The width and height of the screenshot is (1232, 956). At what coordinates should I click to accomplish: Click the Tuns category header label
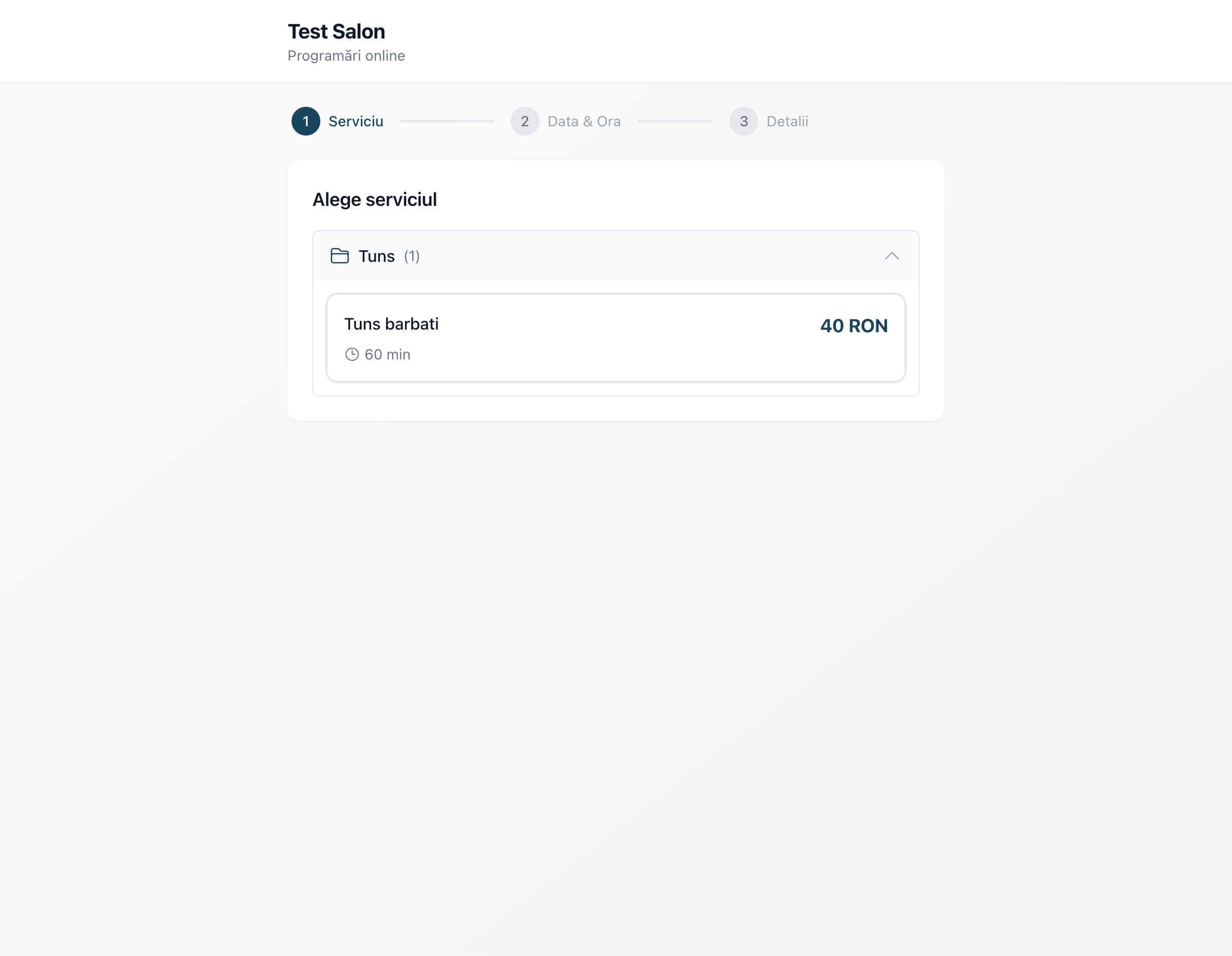click(376, 256)
